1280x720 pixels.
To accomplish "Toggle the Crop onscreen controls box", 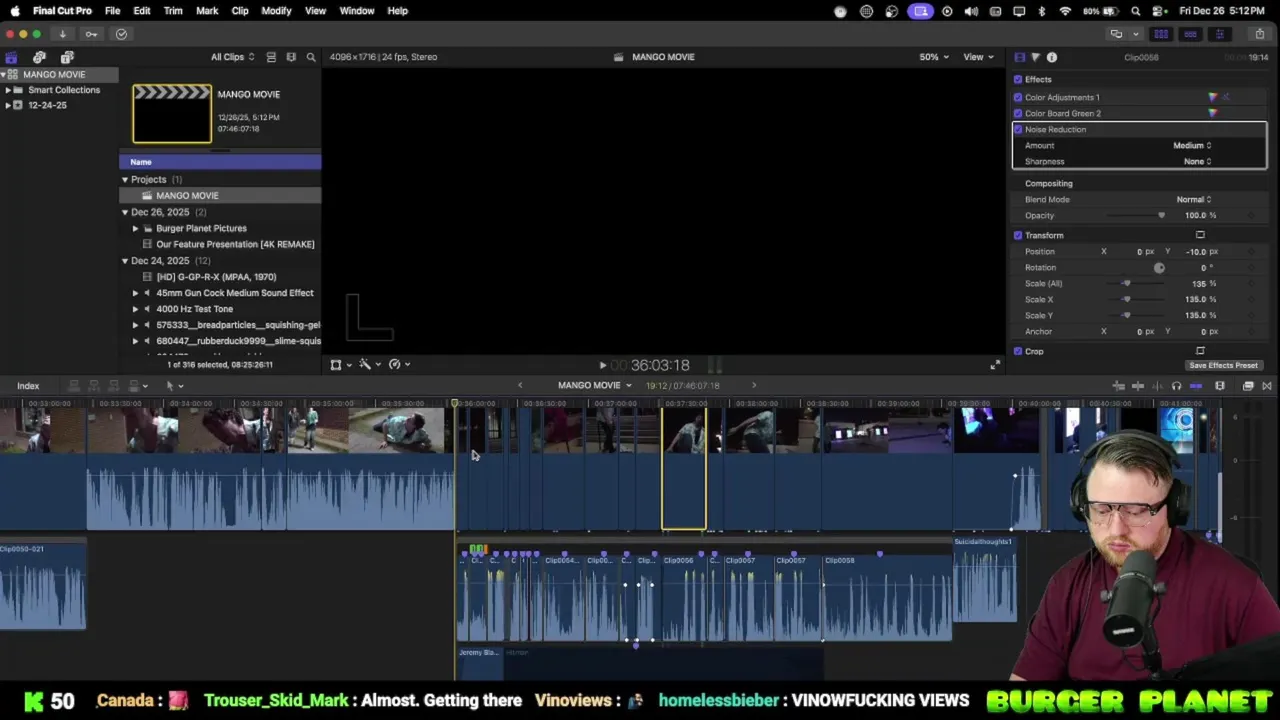I will [1200, 351].
